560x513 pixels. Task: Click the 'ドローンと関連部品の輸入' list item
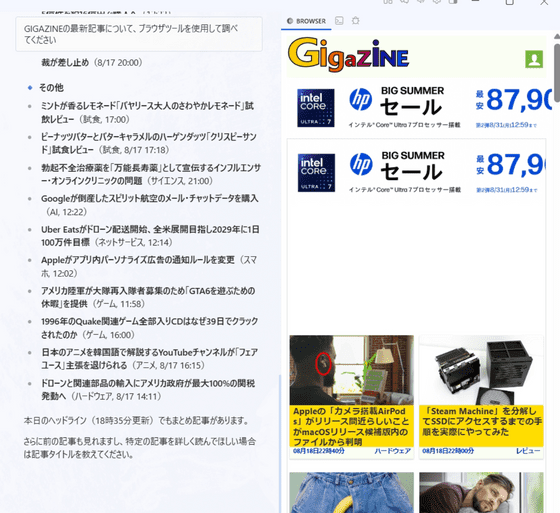[x=148, y=390]
